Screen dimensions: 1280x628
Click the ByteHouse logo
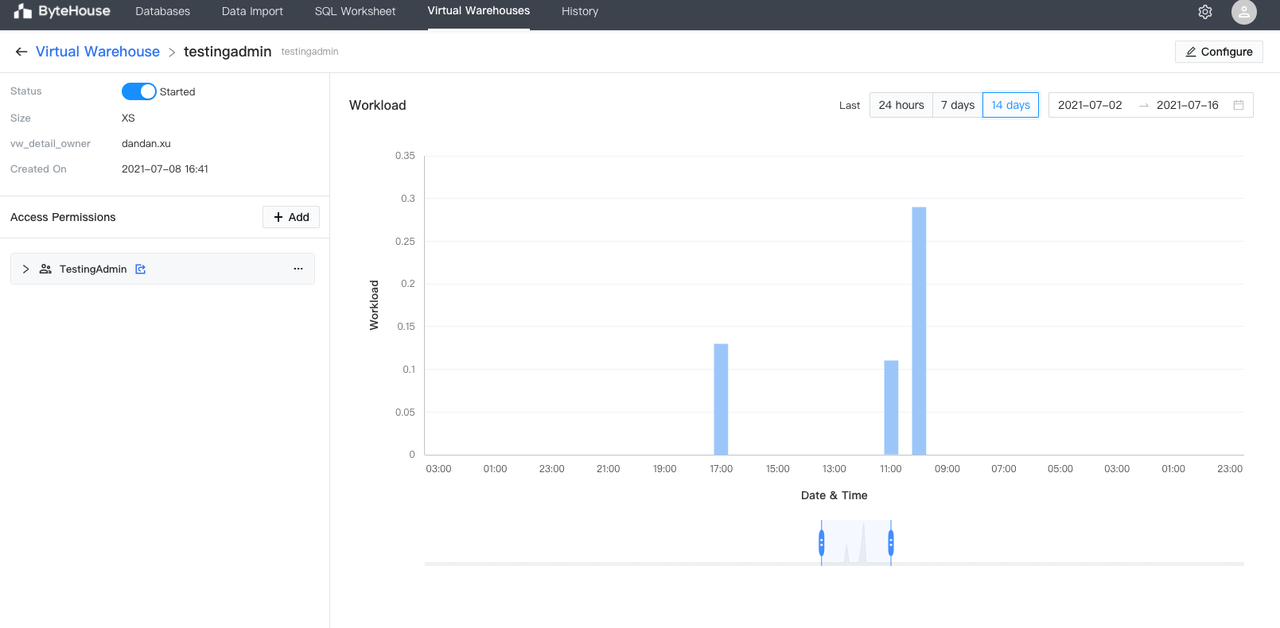(x=61, y=12)
